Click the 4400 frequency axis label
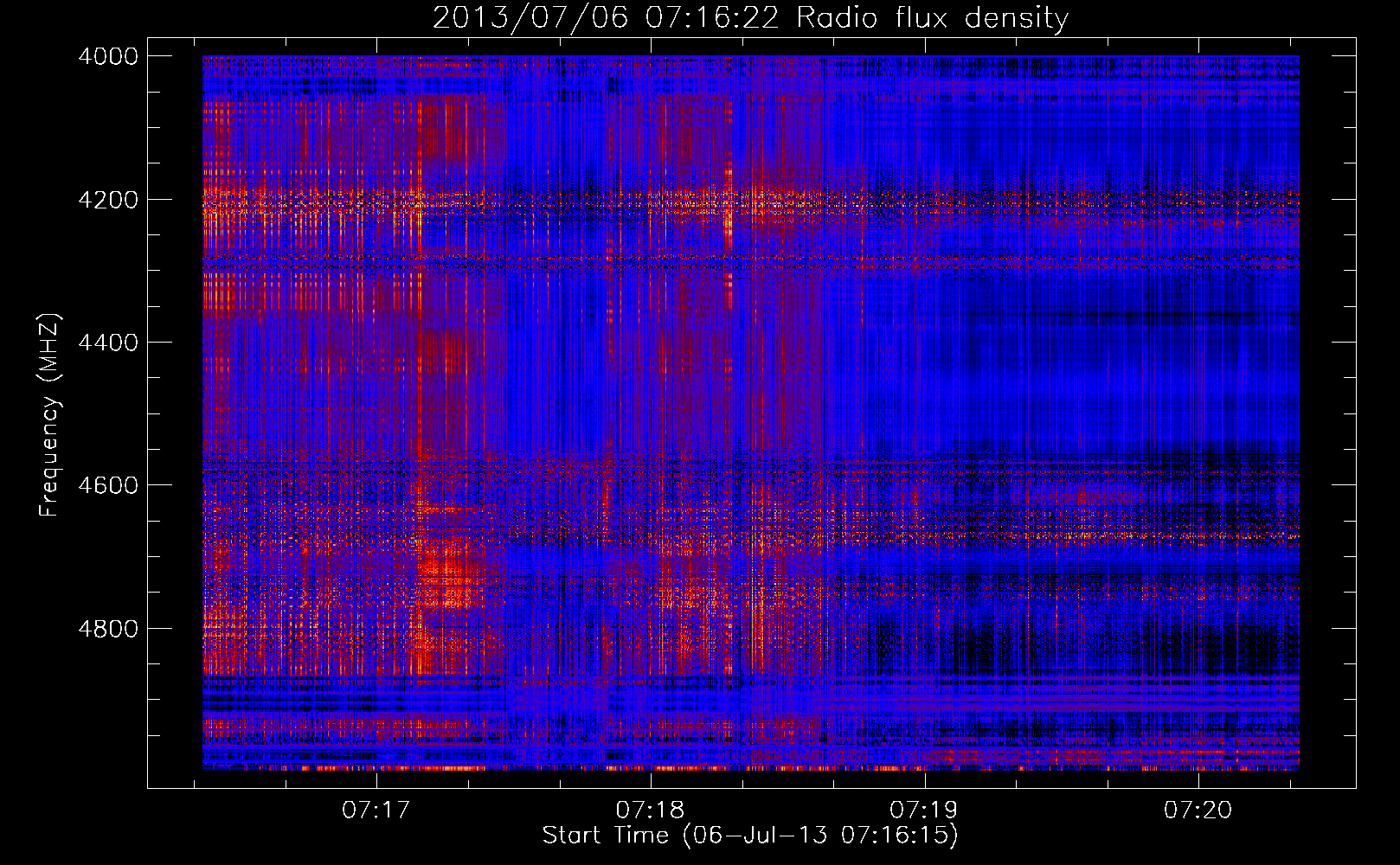This screenshot has width=1400, height=865. [108, 343]
